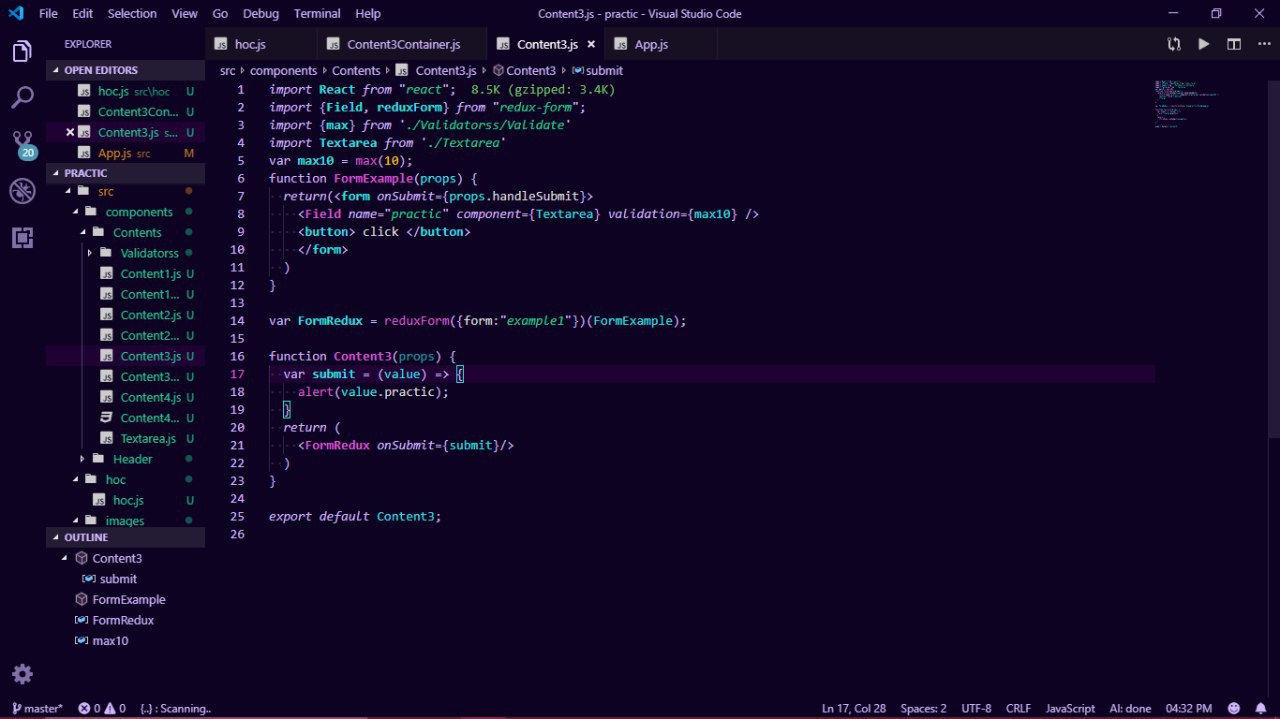Collapse the OUTLINE section
Viewport: 1280px width, 719px height.
tap(86, 537)
